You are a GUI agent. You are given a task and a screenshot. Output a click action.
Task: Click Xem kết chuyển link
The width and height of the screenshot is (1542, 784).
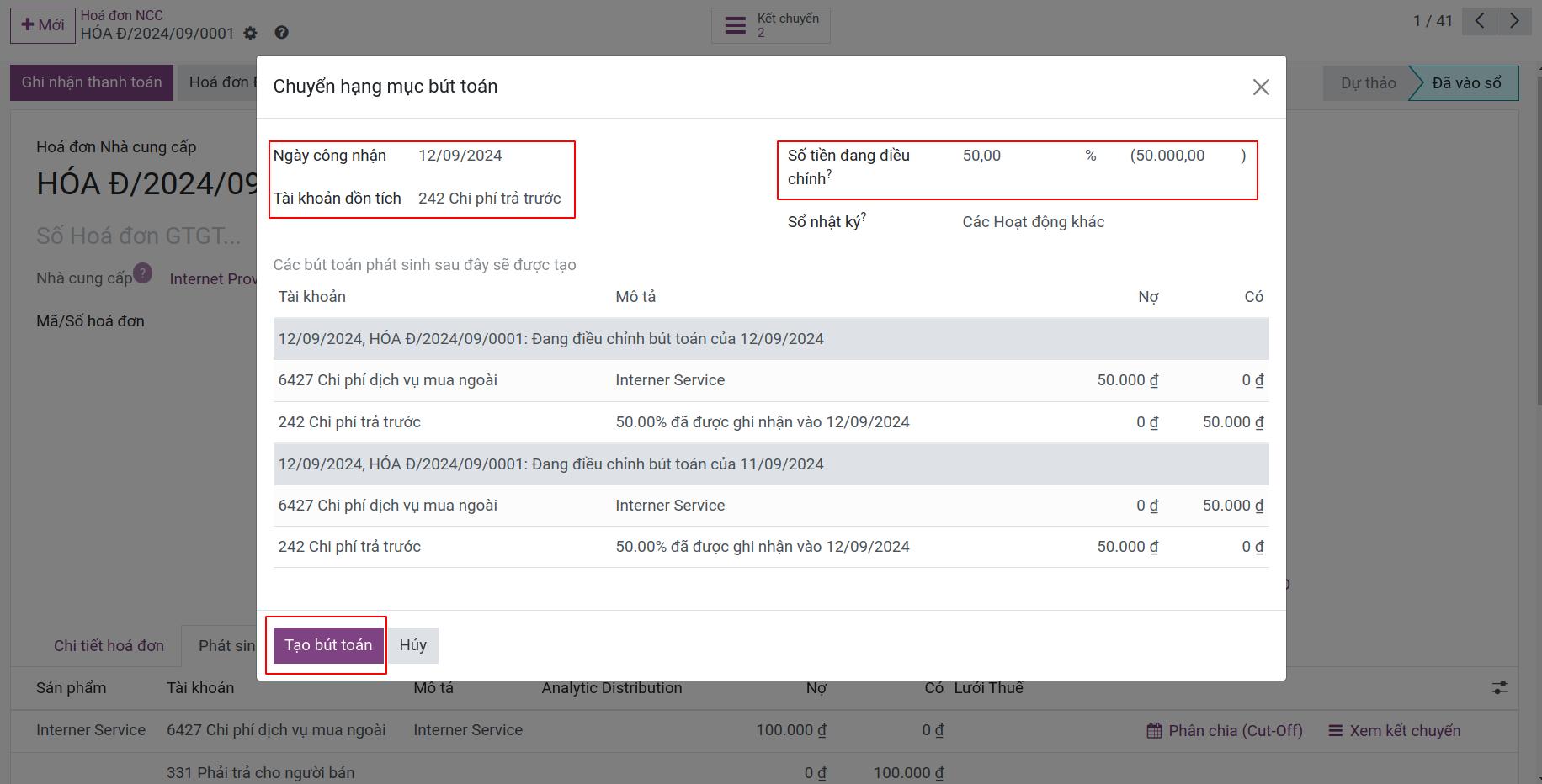[x=1394, y=731]
